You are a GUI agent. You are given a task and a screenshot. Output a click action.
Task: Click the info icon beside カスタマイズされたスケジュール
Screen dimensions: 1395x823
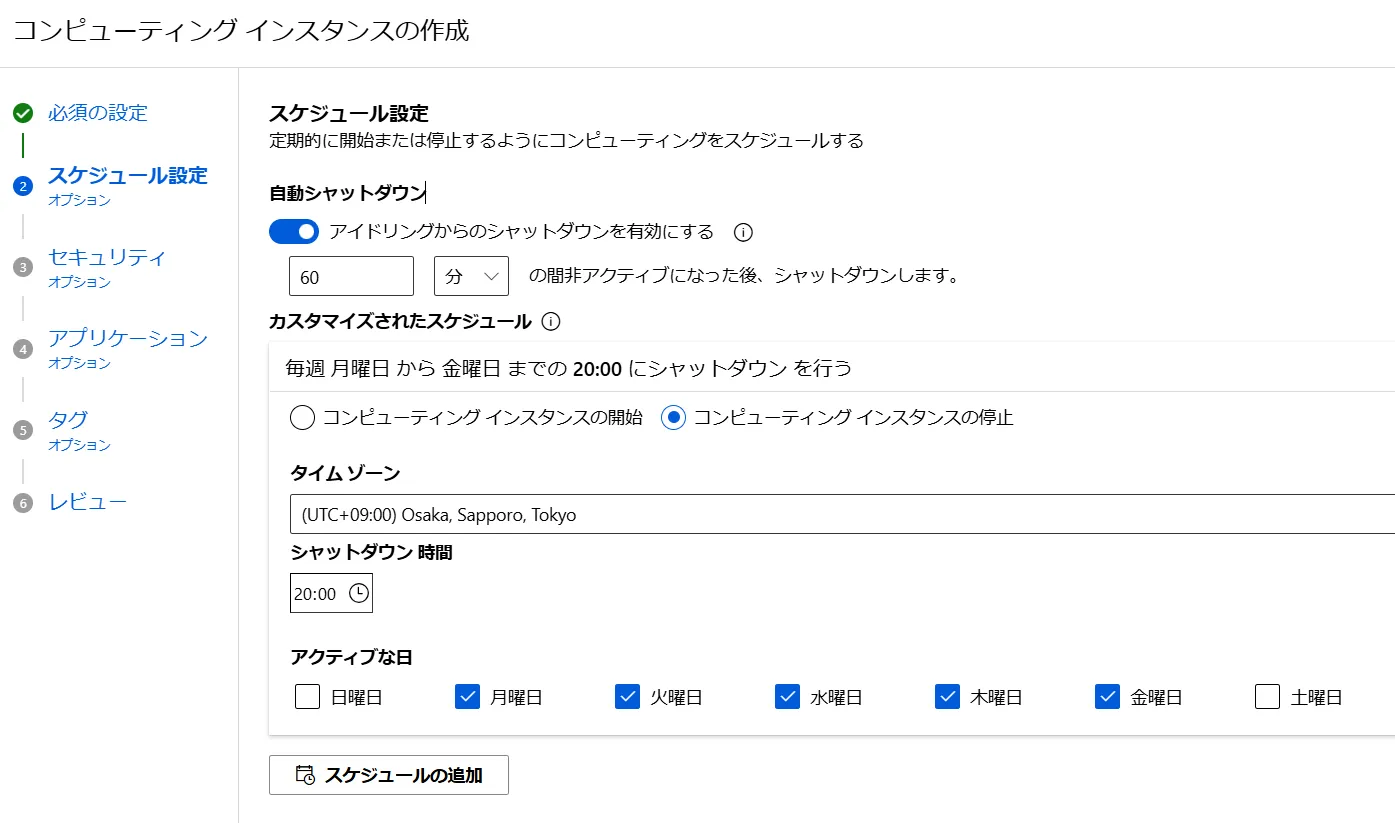click(550, 322)
